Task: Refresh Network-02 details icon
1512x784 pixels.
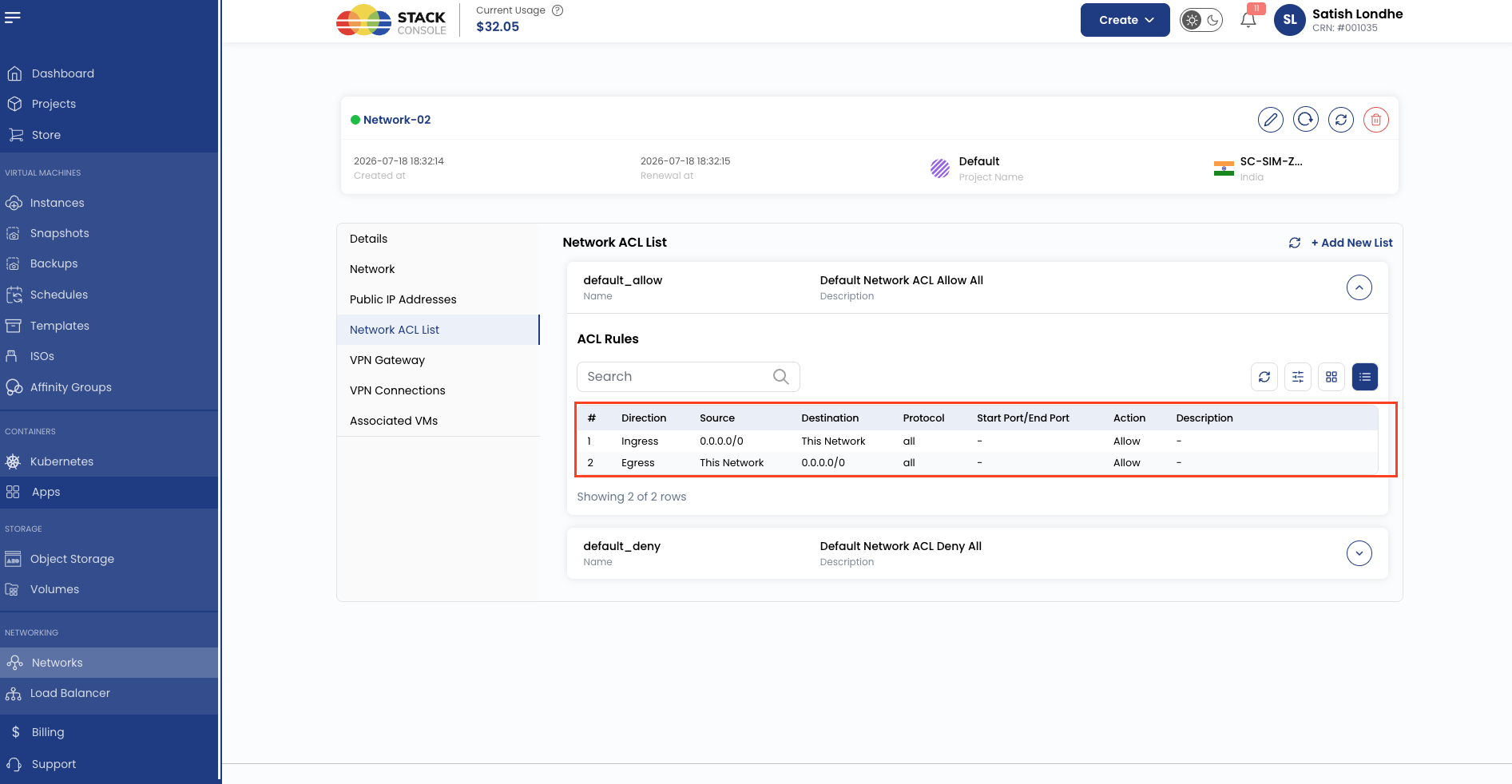Action: [x=1340, y=120]
